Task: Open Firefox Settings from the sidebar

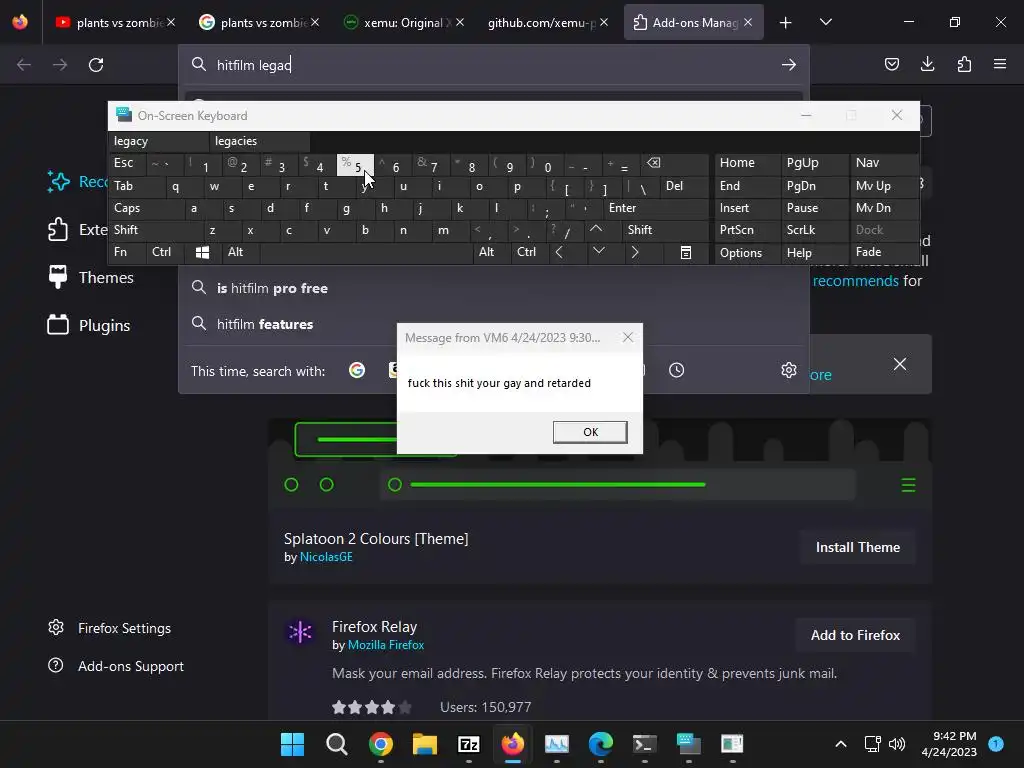Action: click(x=109, y=628)
